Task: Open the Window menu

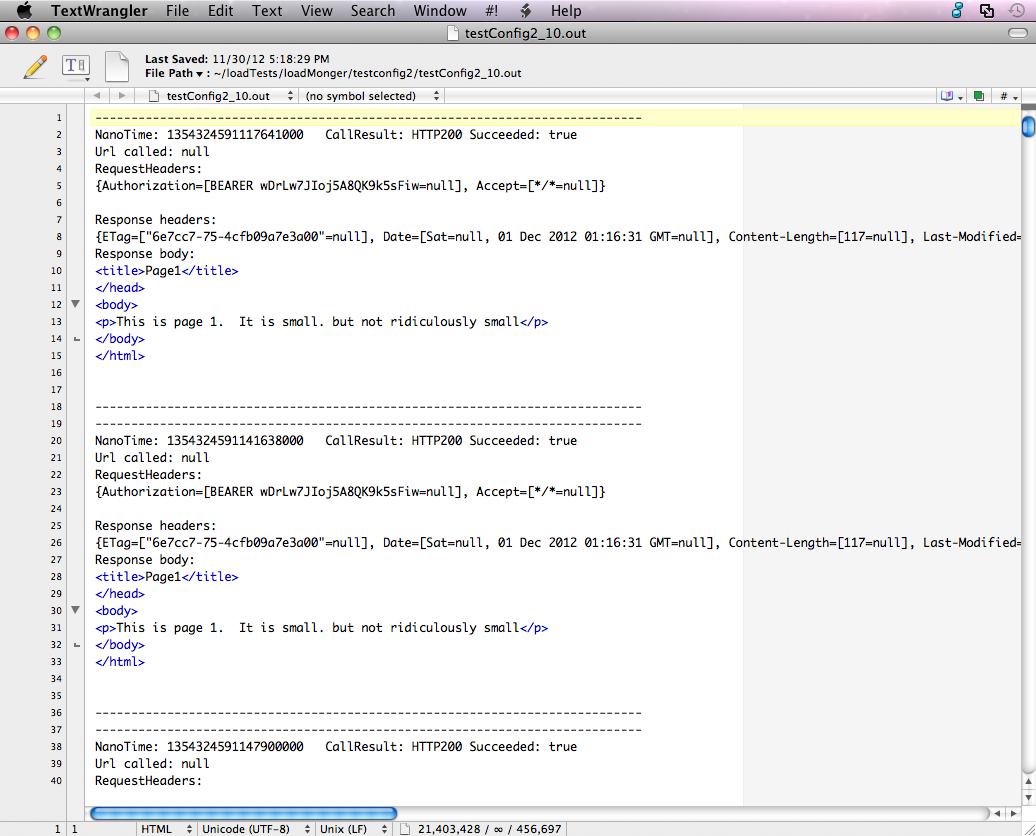Action: tap(440, 11)
